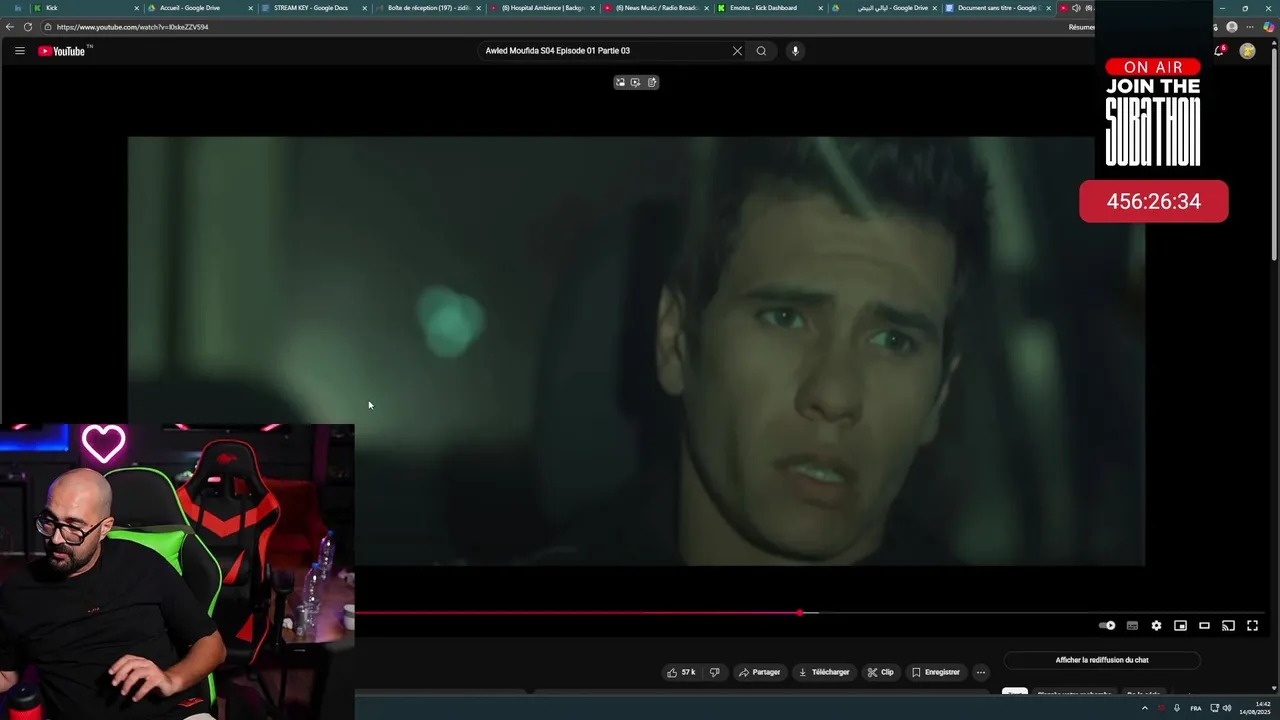Enable miniplayer mode
Viewport: 1280px width, 720px height.
(1180, 626)
